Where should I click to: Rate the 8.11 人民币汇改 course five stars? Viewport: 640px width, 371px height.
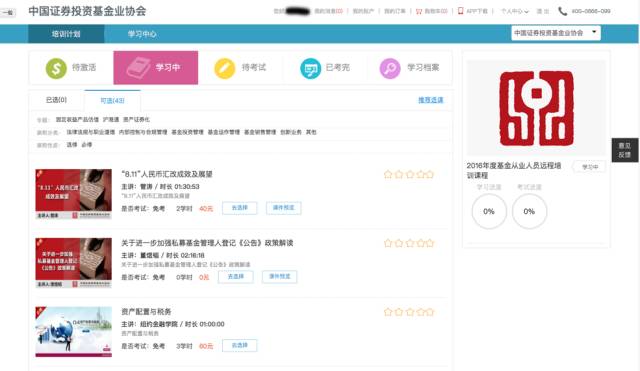(x=429, y=175)
